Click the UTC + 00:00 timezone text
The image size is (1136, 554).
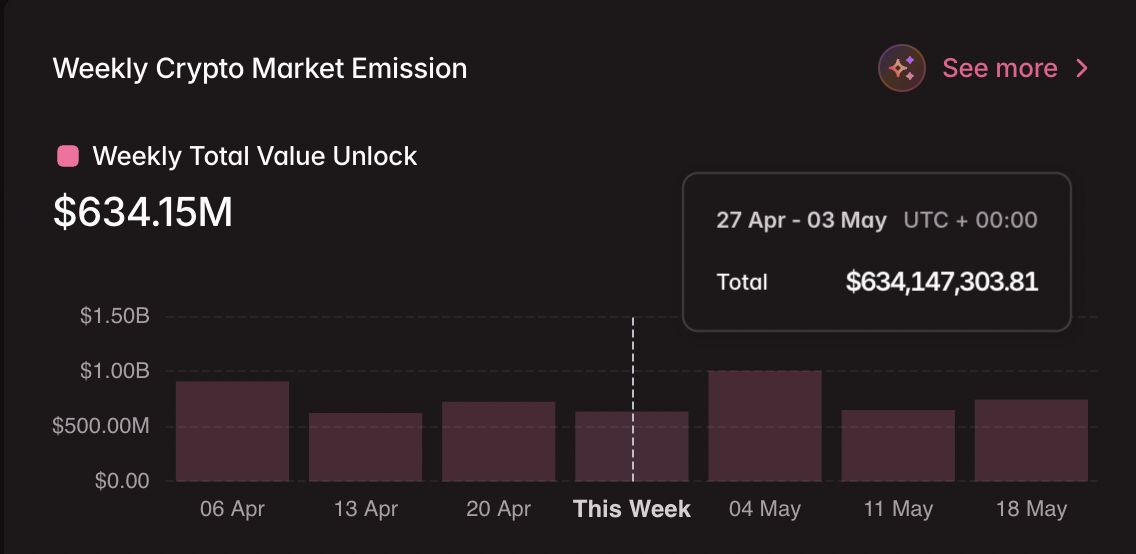pyautogui.click(x=970, y=220)
